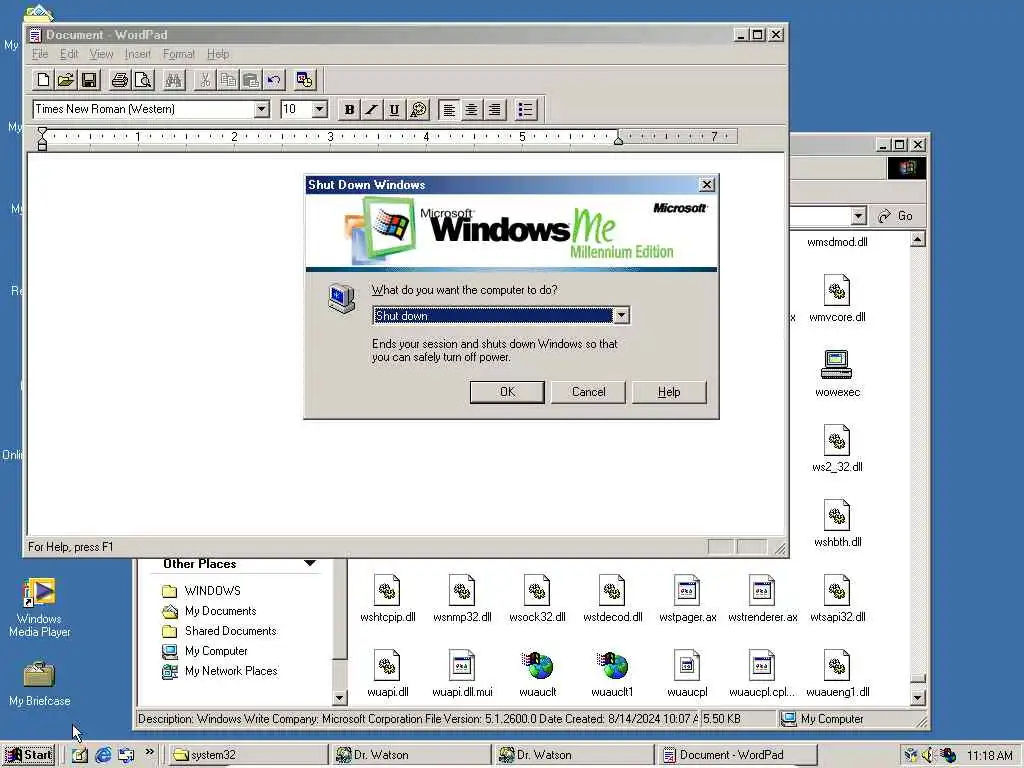The image size is (1024, 768).
Task: Open WordPad View menu
Action: [101, 54]
